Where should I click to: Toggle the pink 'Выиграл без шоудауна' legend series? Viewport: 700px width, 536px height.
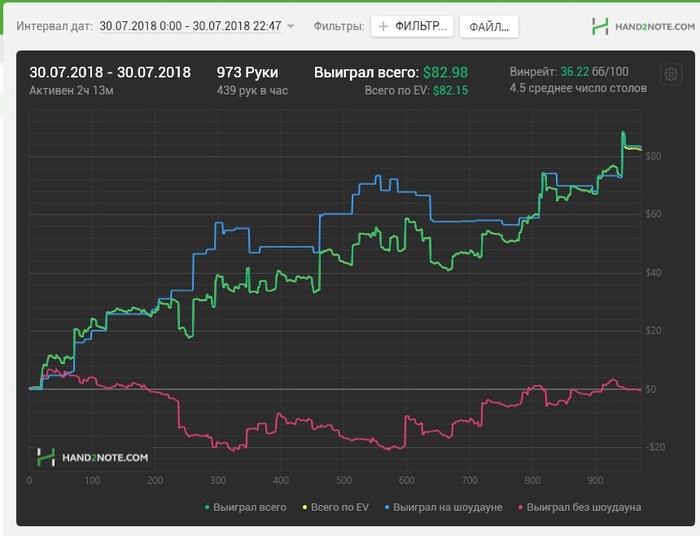click(579, 507)
